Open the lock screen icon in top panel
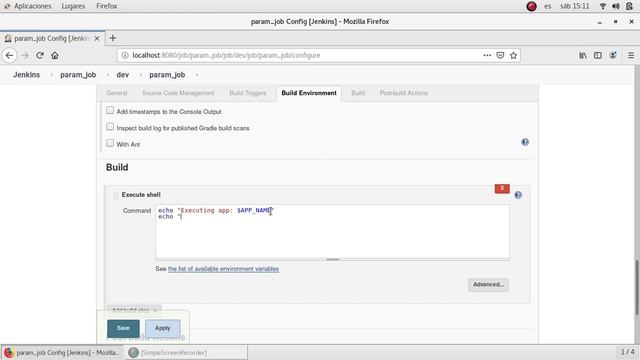 tap(629, 6)
